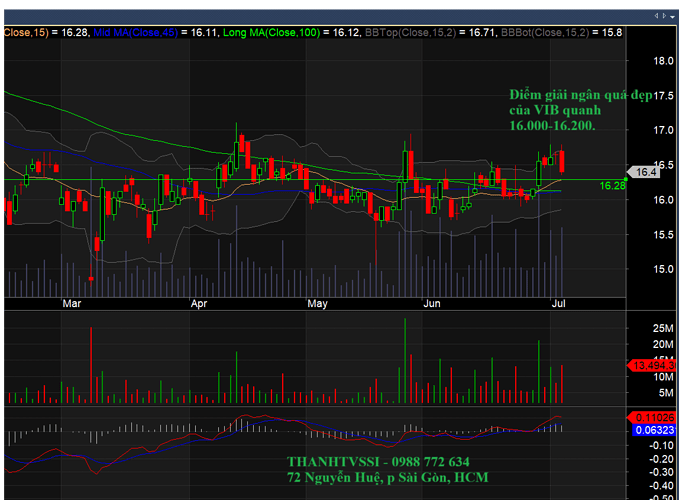Click the green 16.28 horizontal line label
The image size is (679, 500).
612,186
